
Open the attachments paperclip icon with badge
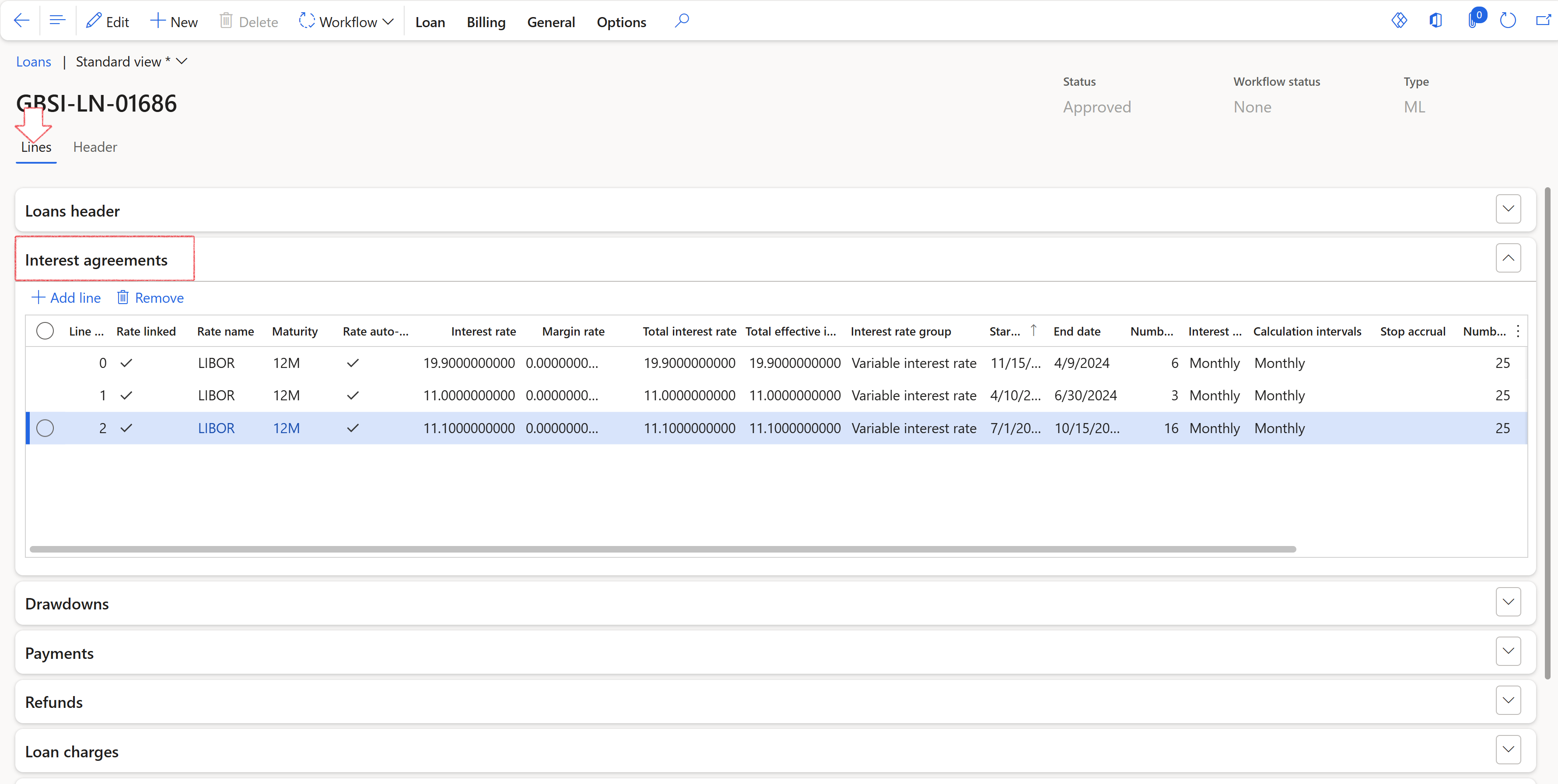1473,21
